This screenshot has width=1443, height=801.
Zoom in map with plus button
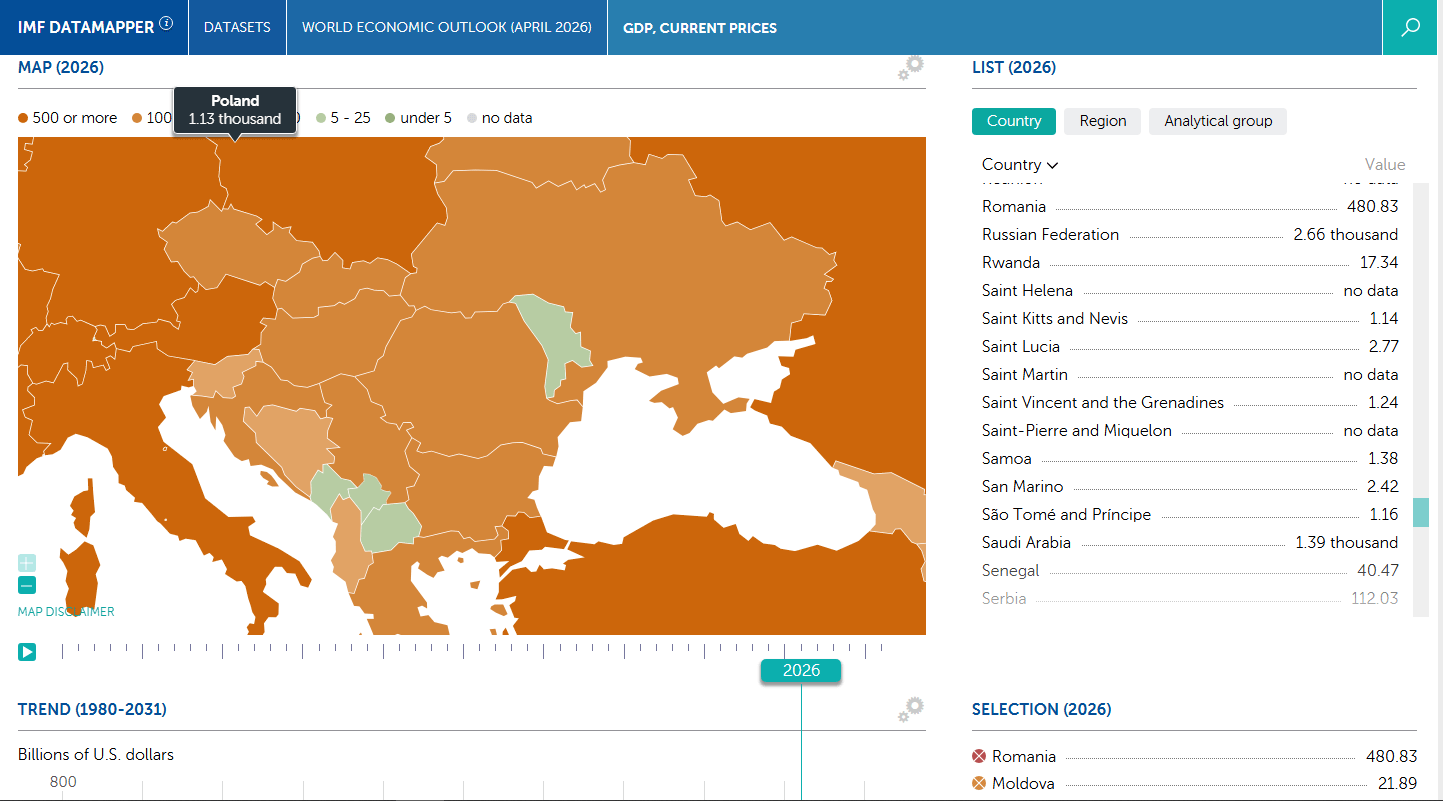pyautogui.click(x=27, y=563)
